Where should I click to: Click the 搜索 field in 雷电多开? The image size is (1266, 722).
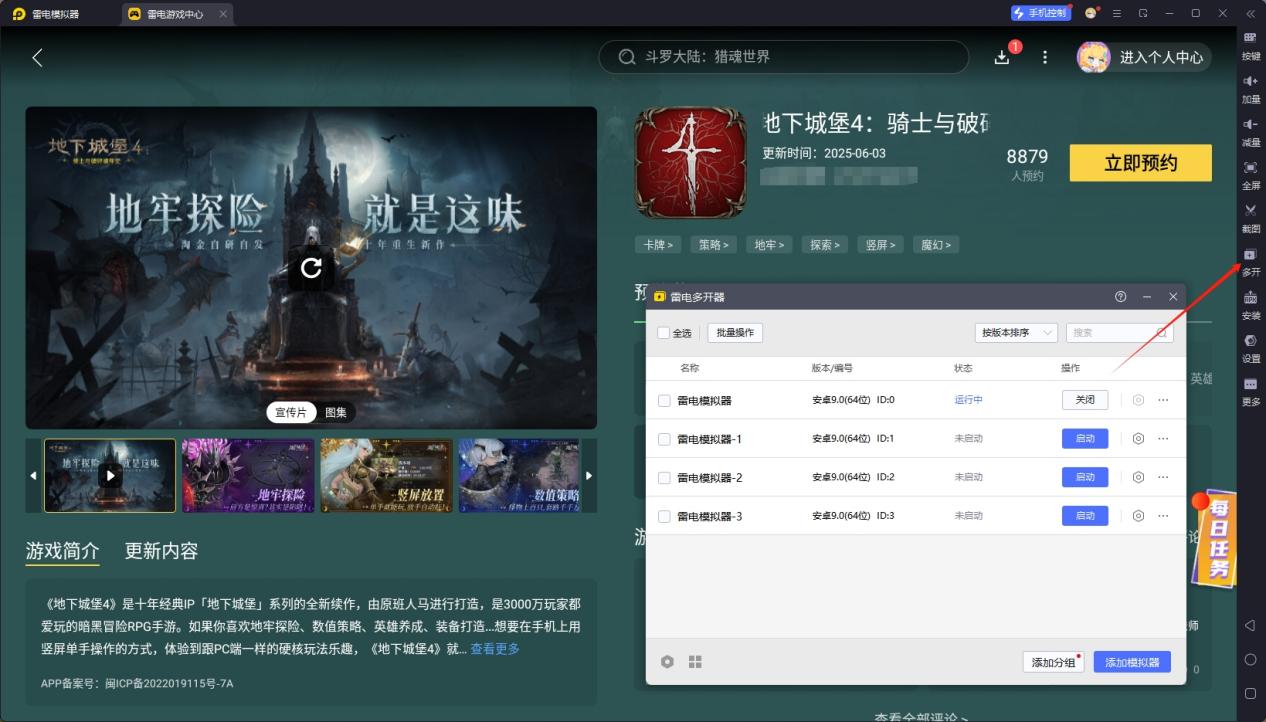click(x=1119, y=333)
